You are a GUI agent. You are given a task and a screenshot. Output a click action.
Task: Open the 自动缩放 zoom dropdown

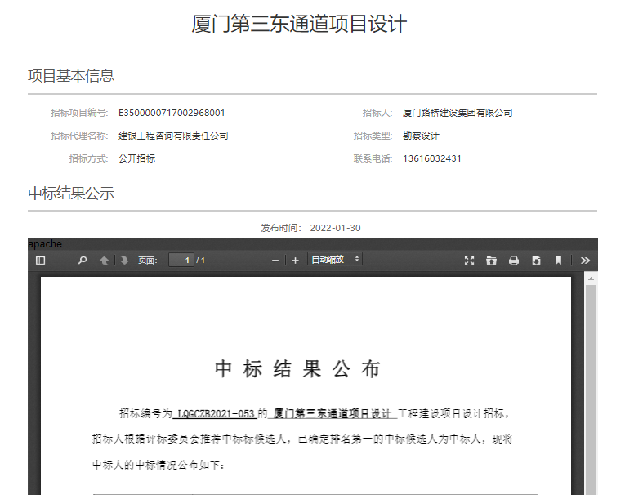coord(335,259)
